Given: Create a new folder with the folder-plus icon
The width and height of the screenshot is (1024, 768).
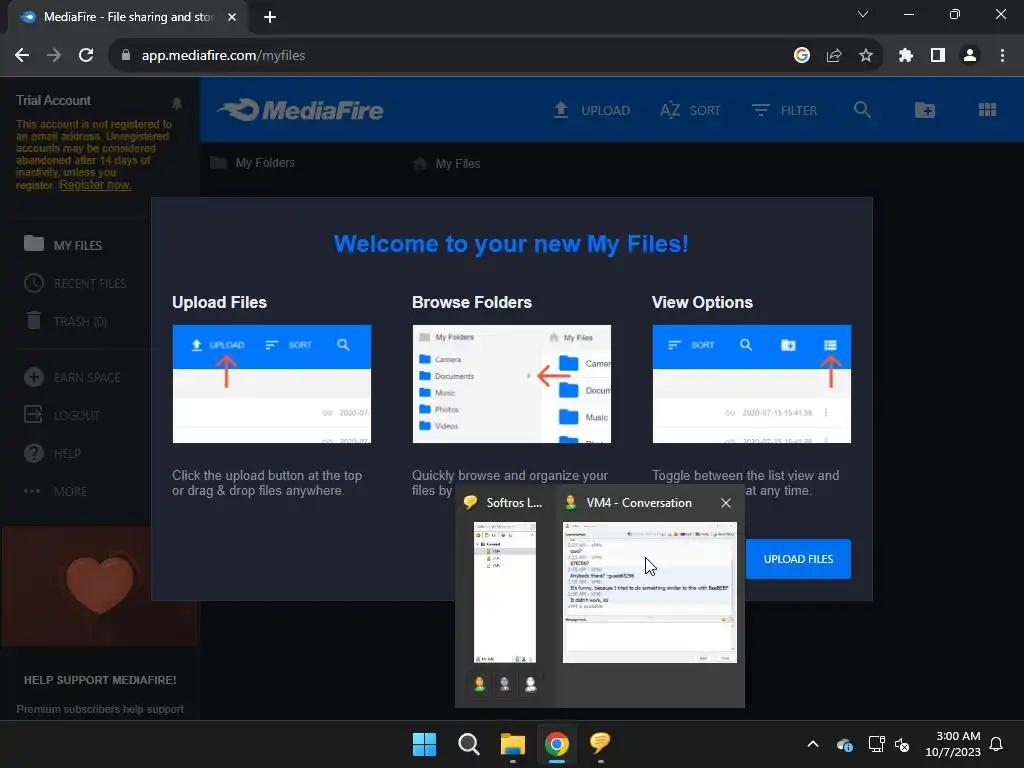Looking at the screenshot, I should (925, 110).
